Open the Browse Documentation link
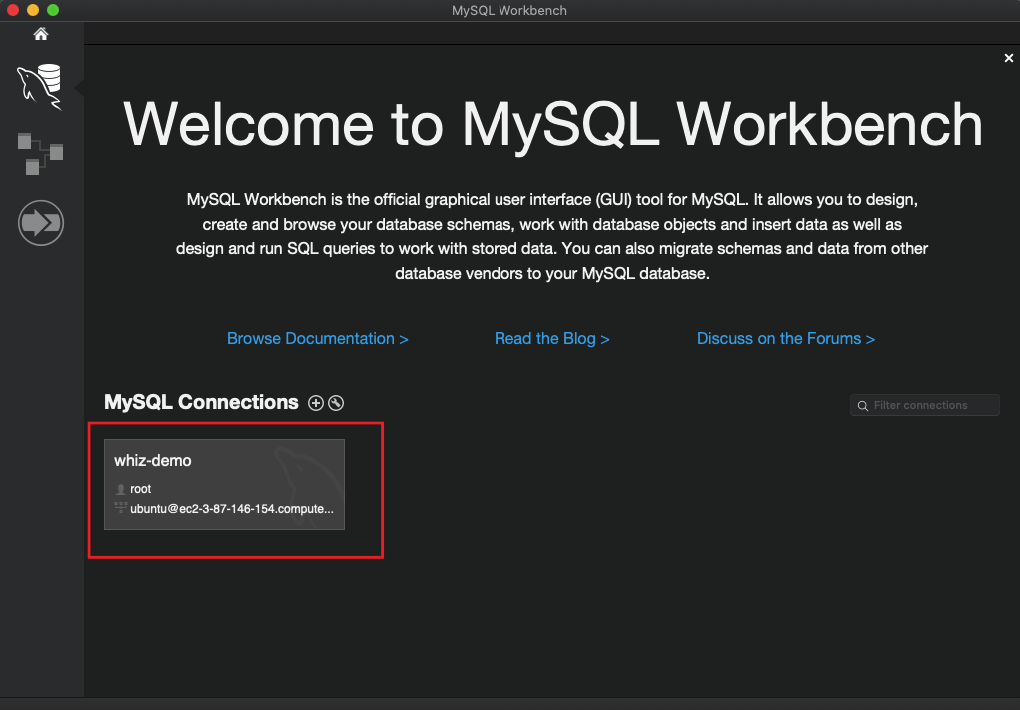Viewport: 1020px width, 710px height. click(317, 339)
